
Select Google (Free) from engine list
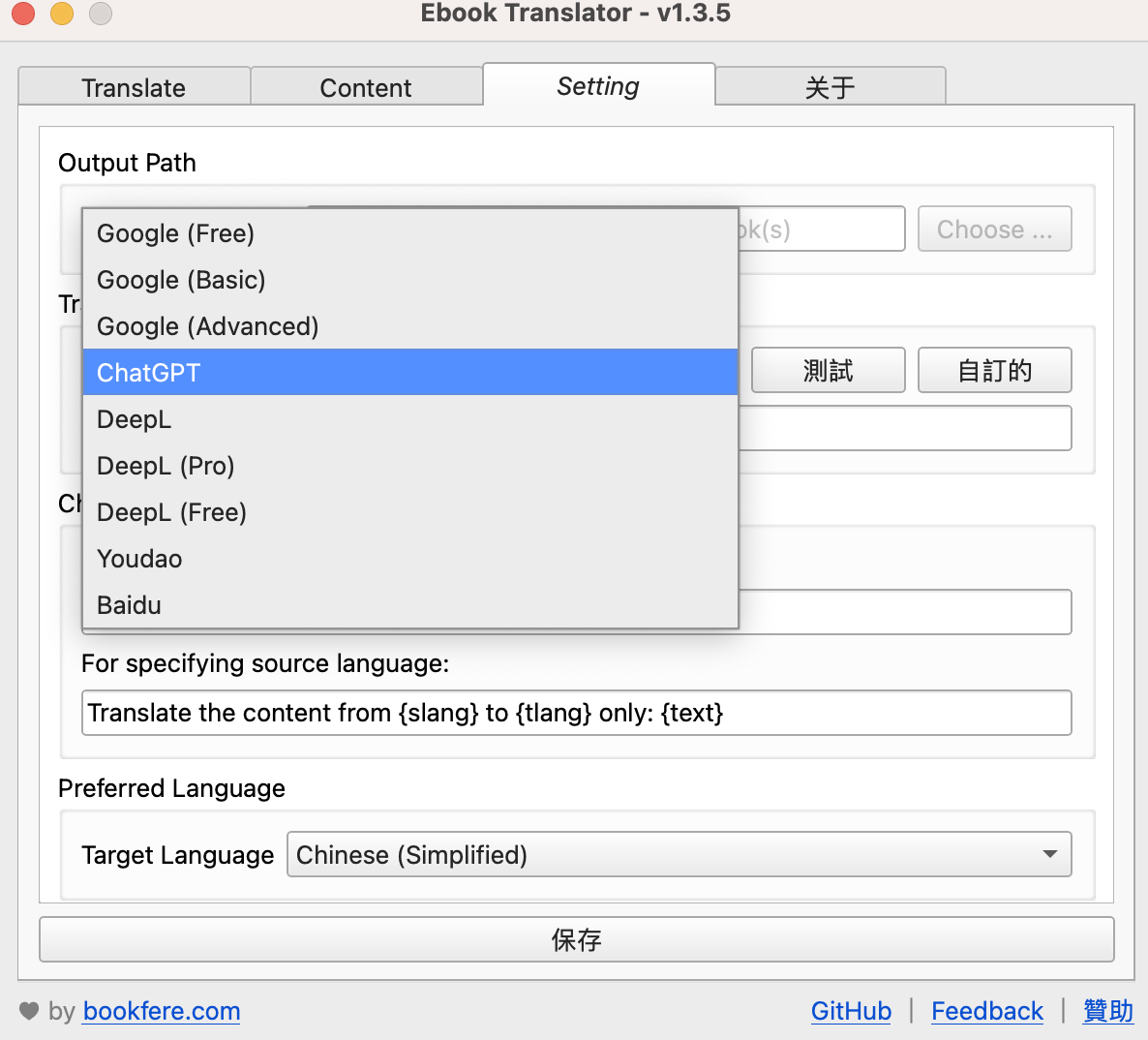pos(175,233)
